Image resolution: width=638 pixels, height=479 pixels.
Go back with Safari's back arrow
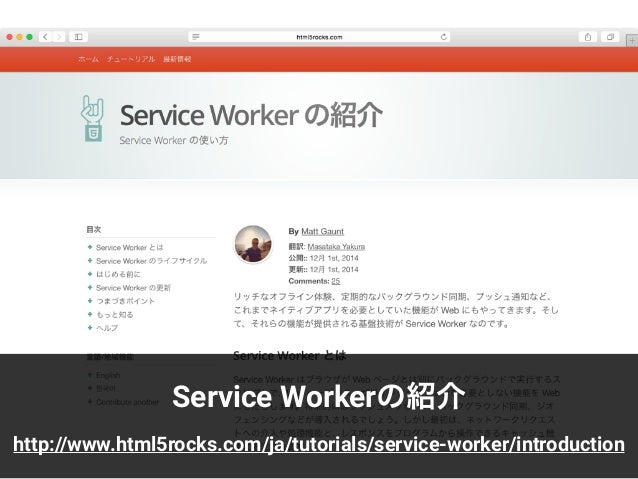pos(46,37)
